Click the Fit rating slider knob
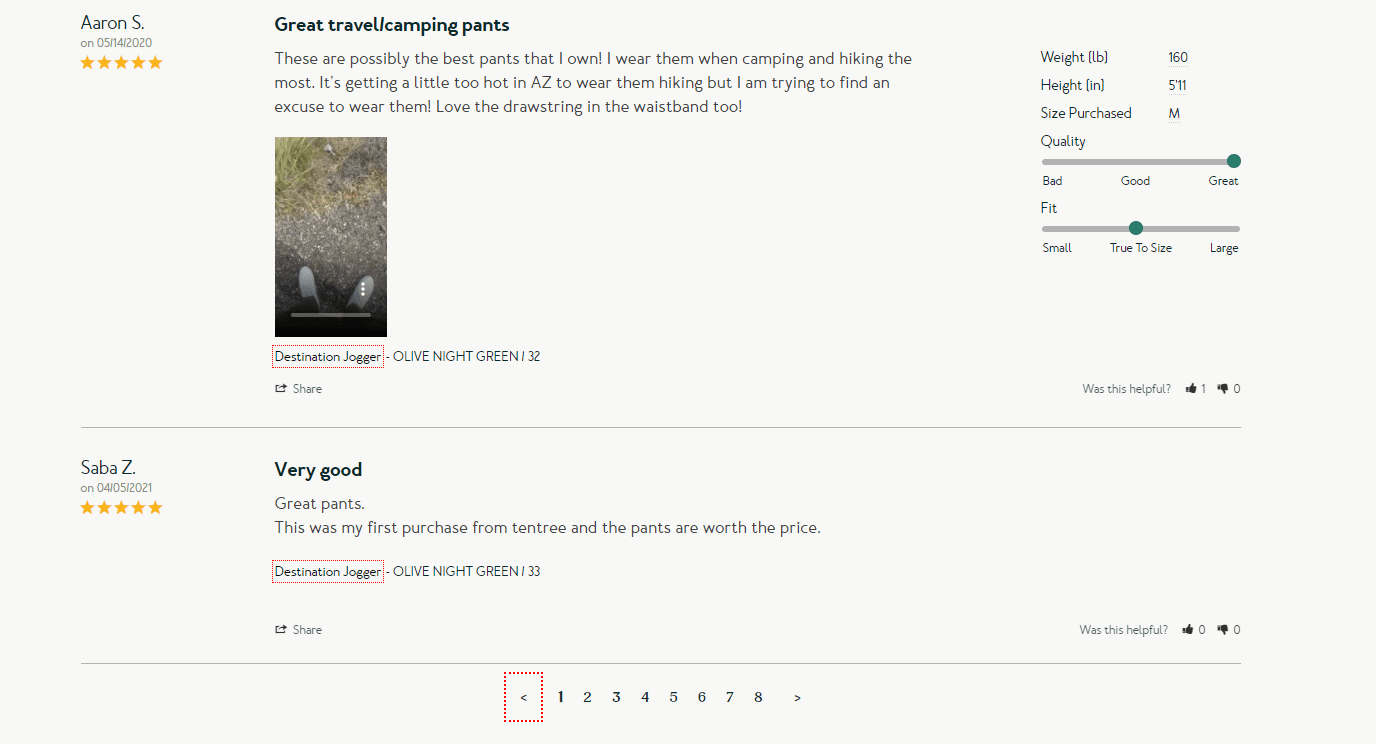The image size is (1376, 744). (x=1136, y=228)
